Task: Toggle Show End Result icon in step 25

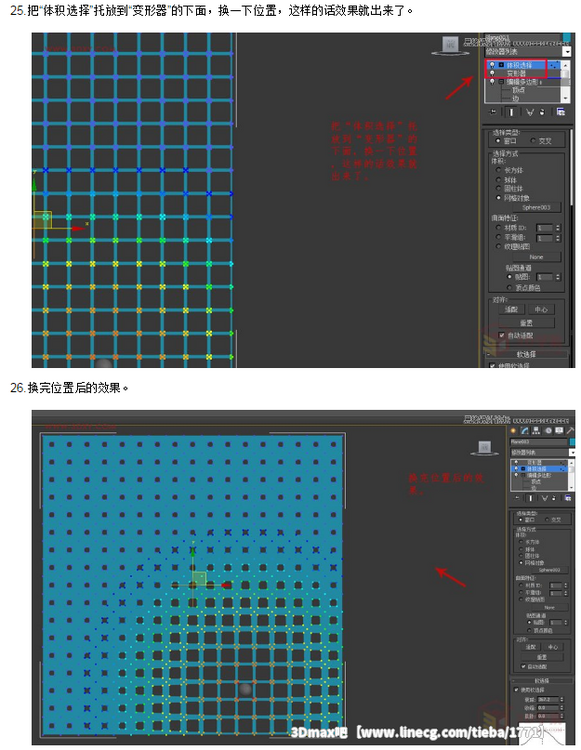Action: click(511, 112)
